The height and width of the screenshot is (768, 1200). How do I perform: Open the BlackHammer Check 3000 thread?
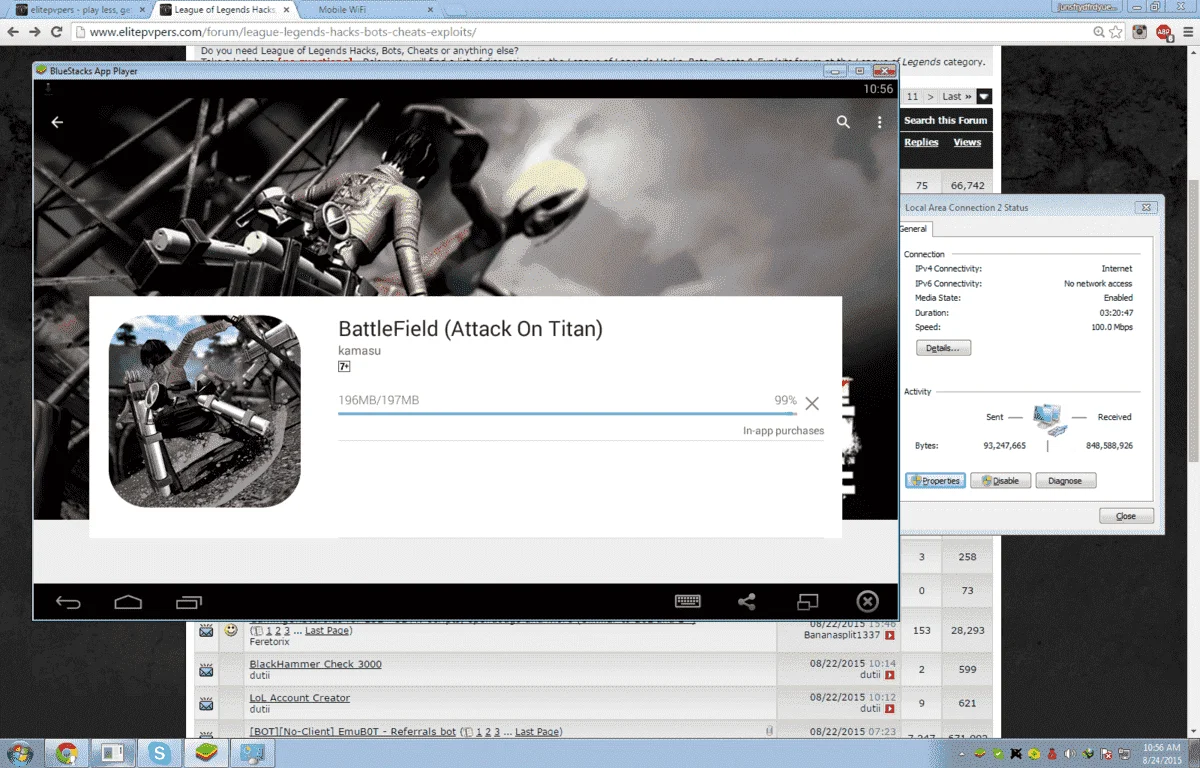tap(315, 664)
